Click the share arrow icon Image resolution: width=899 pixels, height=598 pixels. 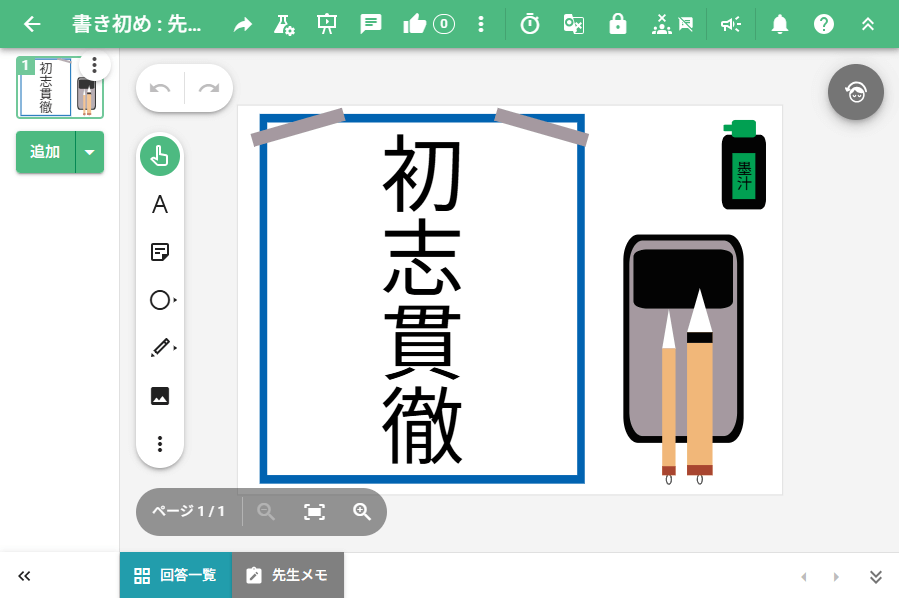(x=243, y=24)
